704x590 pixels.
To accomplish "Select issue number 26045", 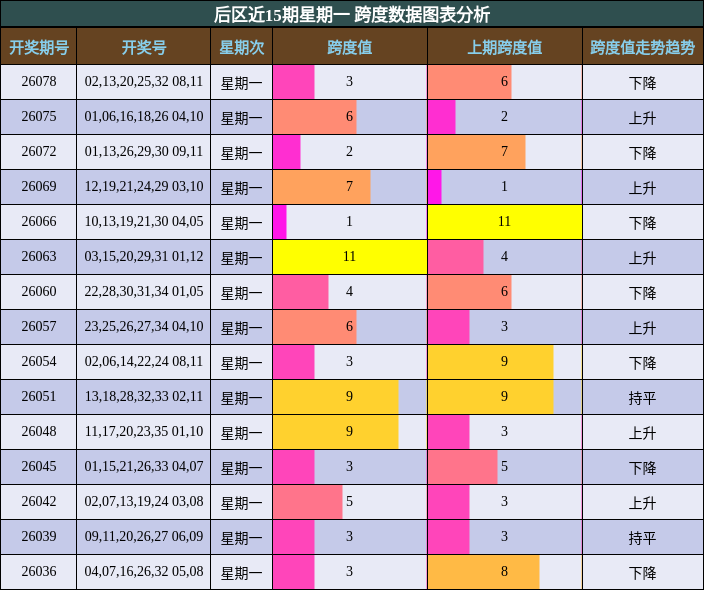I will [x=39, y=467].
